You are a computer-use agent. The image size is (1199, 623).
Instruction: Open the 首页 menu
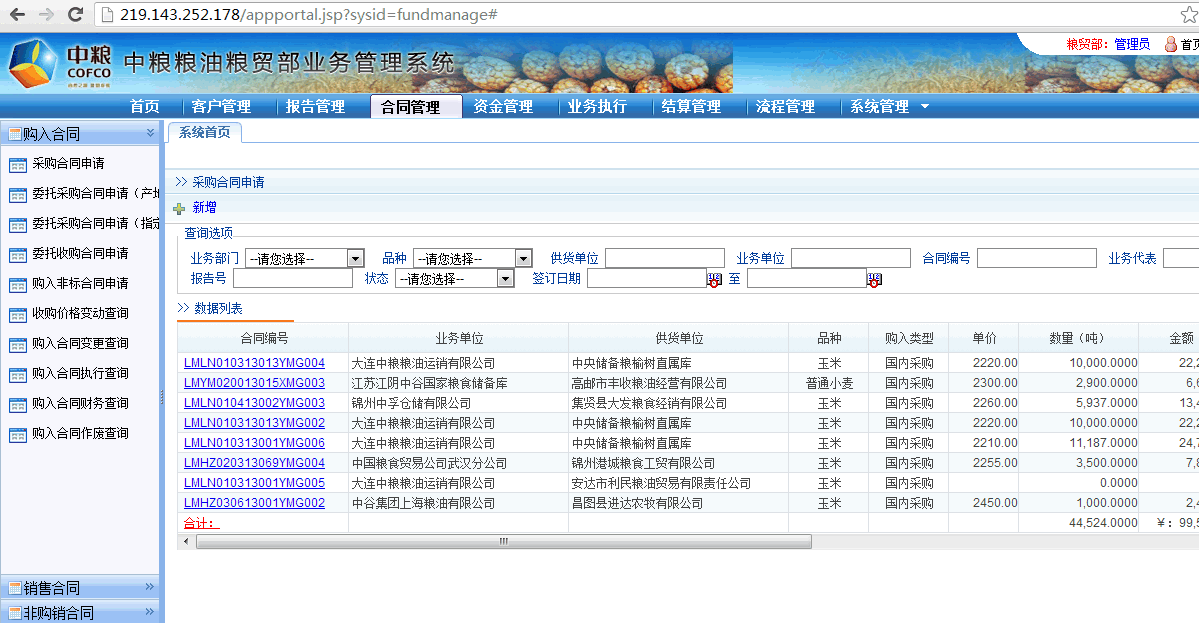[x=145, y=106]
